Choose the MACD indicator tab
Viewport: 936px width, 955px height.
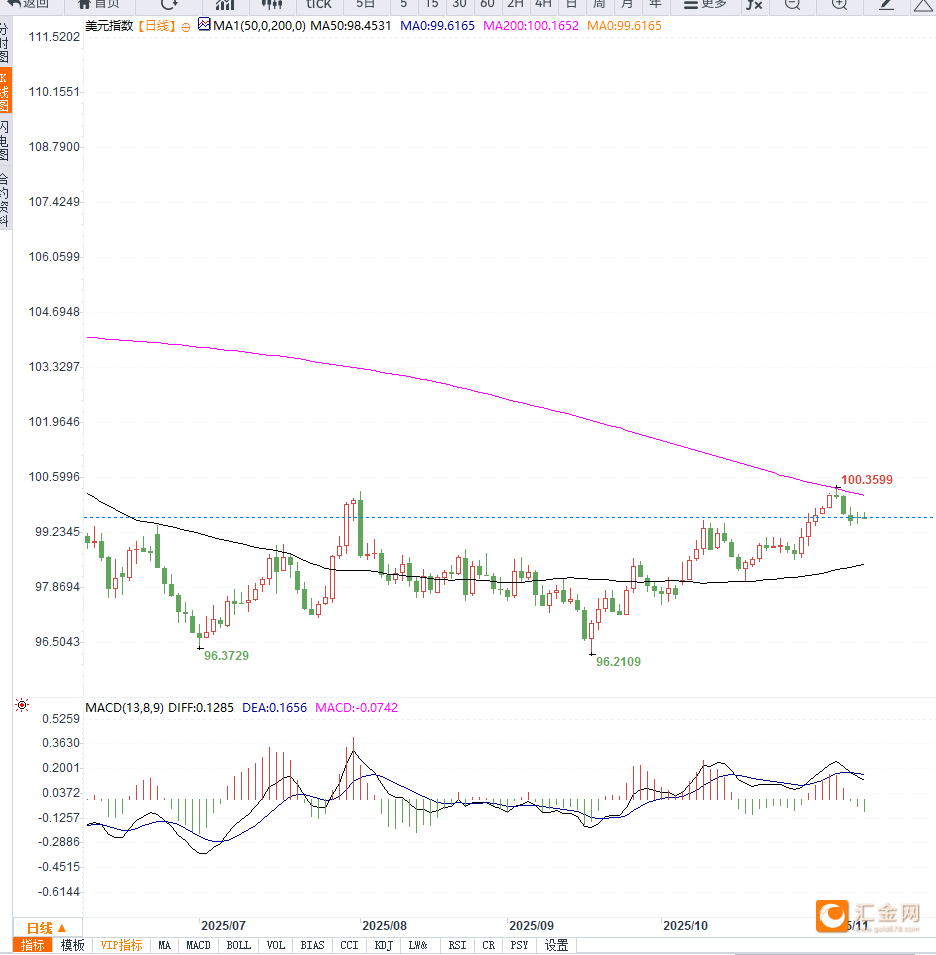pos(198,945)
